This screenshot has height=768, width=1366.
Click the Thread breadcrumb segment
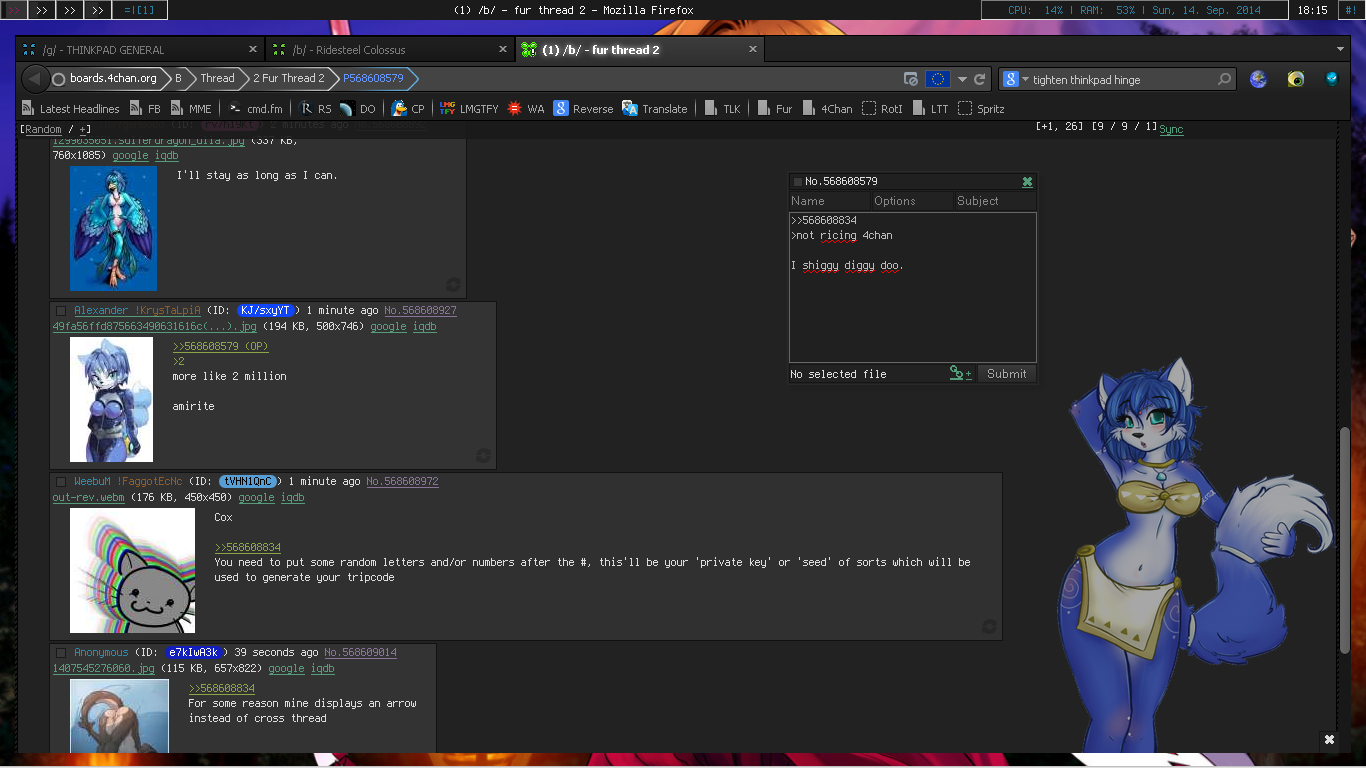(217, 79)
